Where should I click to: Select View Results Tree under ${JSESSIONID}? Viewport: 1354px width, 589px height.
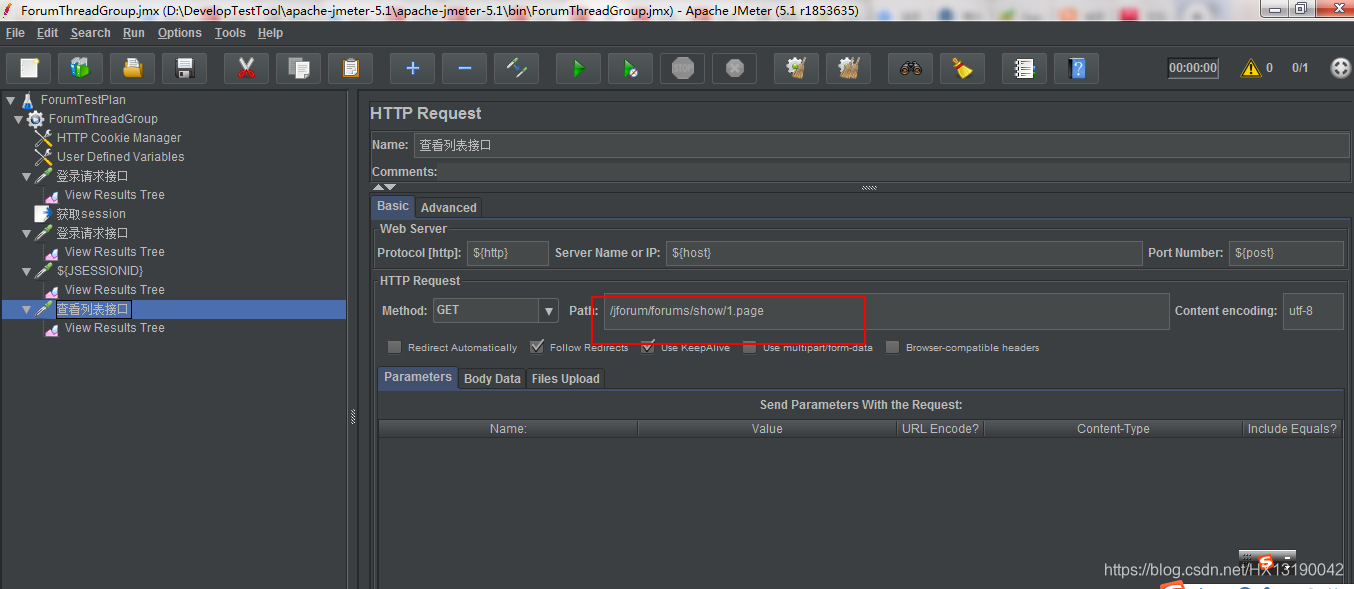pos(114,290)
